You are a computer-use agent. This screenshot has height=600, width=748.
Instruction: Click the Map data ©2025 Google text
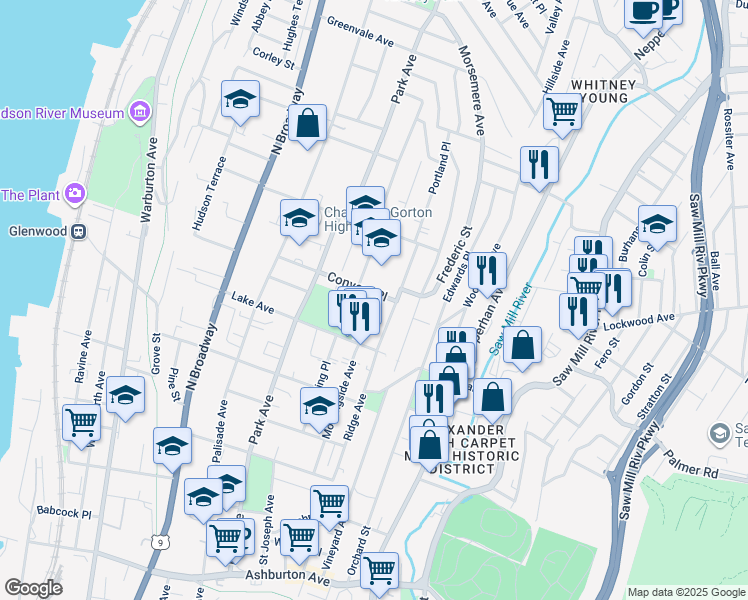[x=686, y=592]
